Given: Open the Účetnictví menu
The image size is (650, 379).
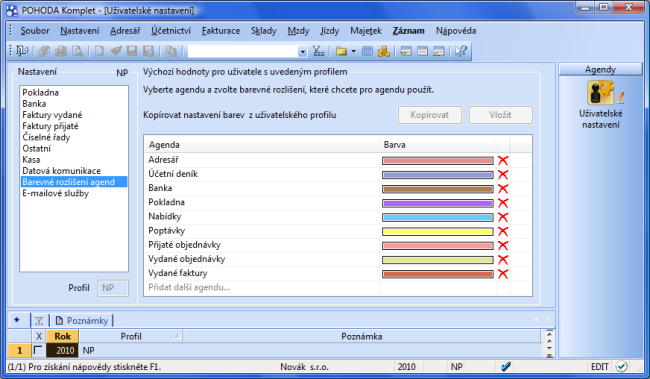Looking at the screenshot, I should click(171, 31).
